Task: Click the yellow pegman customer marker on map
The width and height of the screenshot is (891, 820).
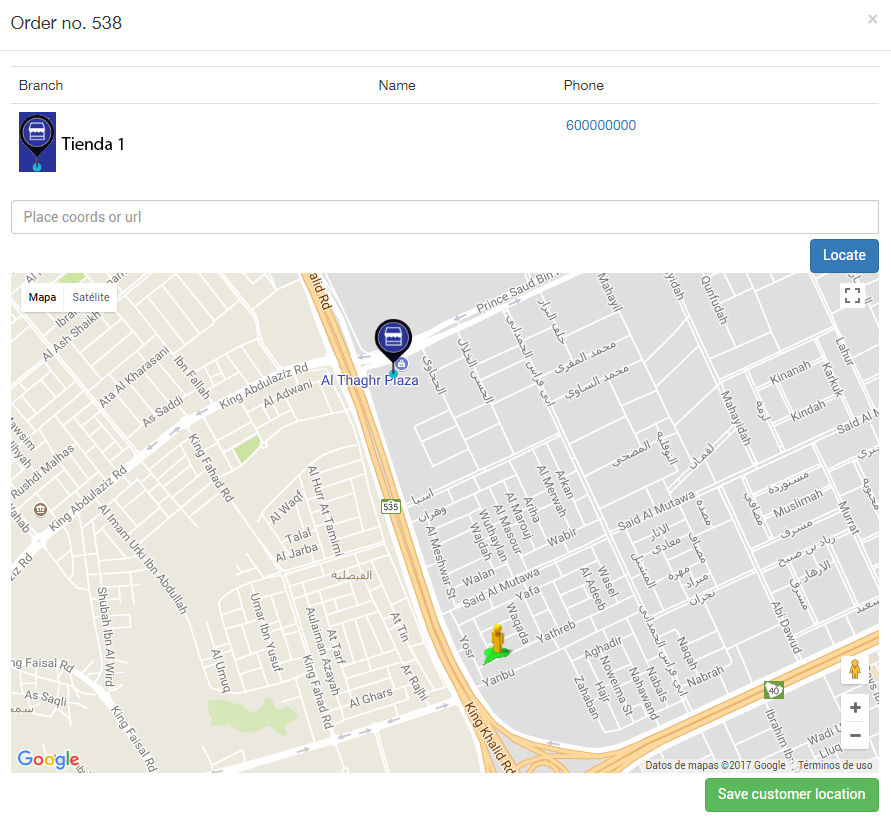Action: pos(497,644)
